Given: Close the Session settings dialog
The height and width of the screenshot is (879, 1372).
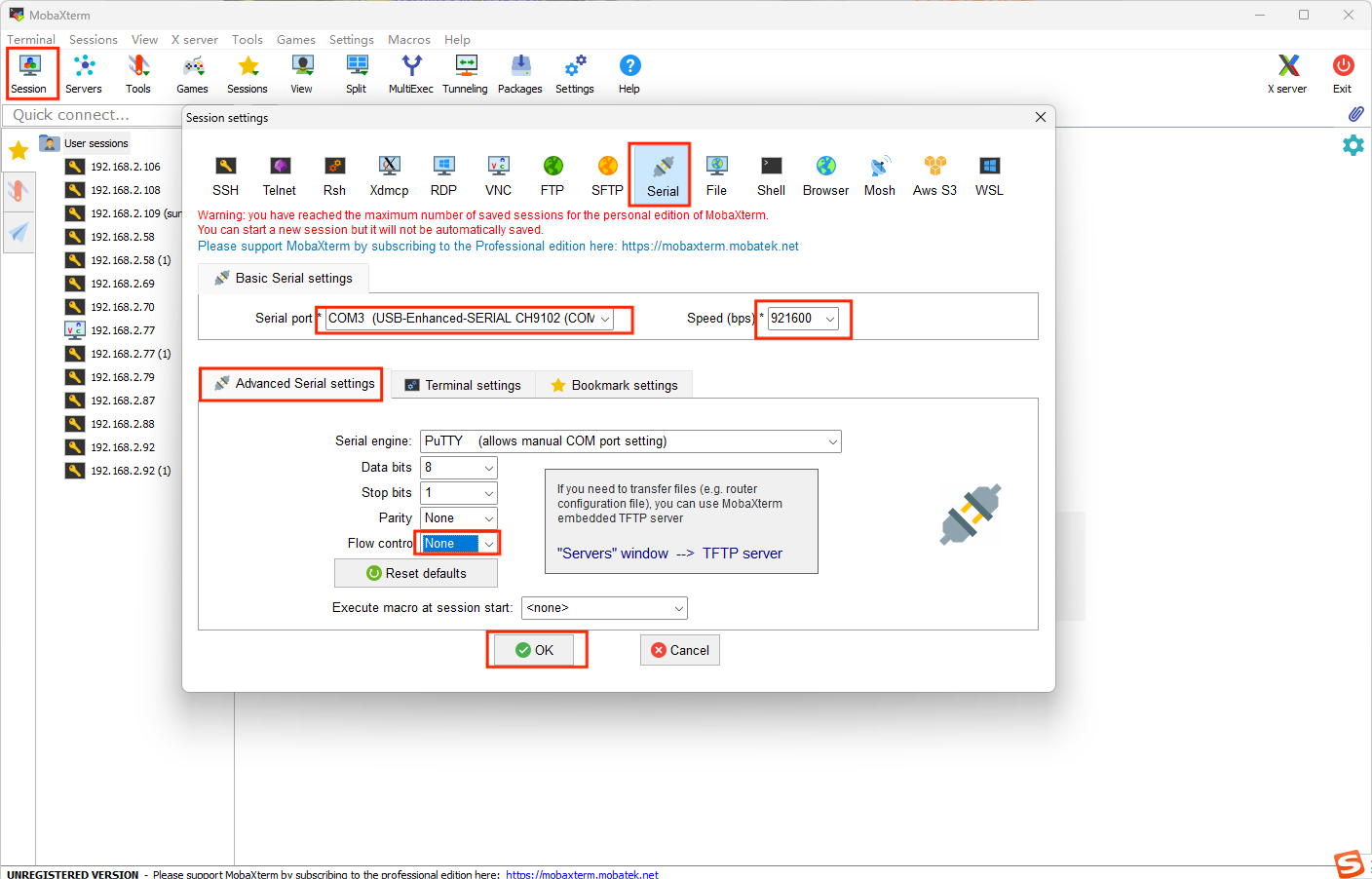Looking at the screenshot, I should [1041, 117].
